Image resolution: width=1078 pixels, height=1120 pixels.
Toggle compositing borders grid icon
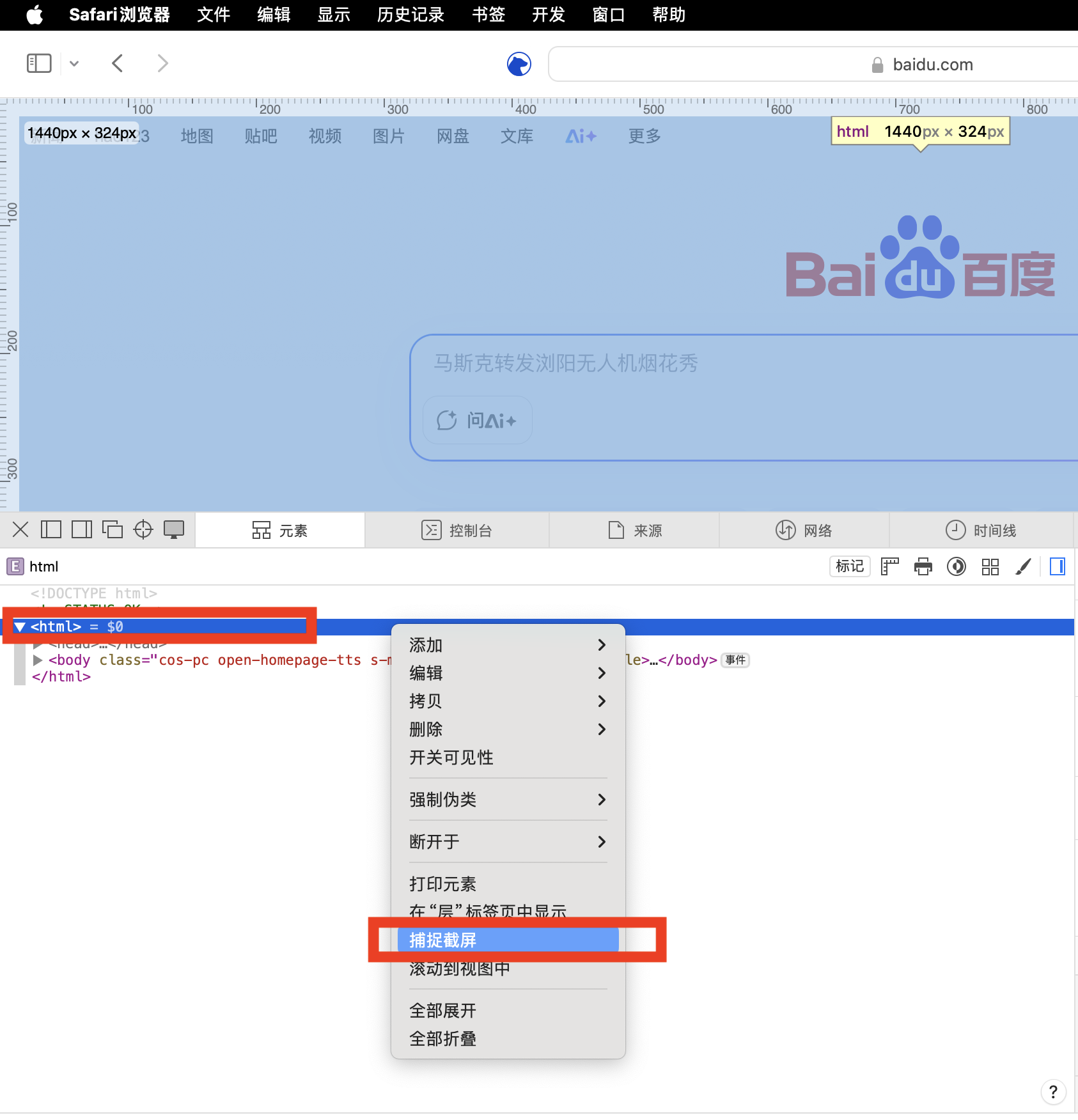(990, 566)
